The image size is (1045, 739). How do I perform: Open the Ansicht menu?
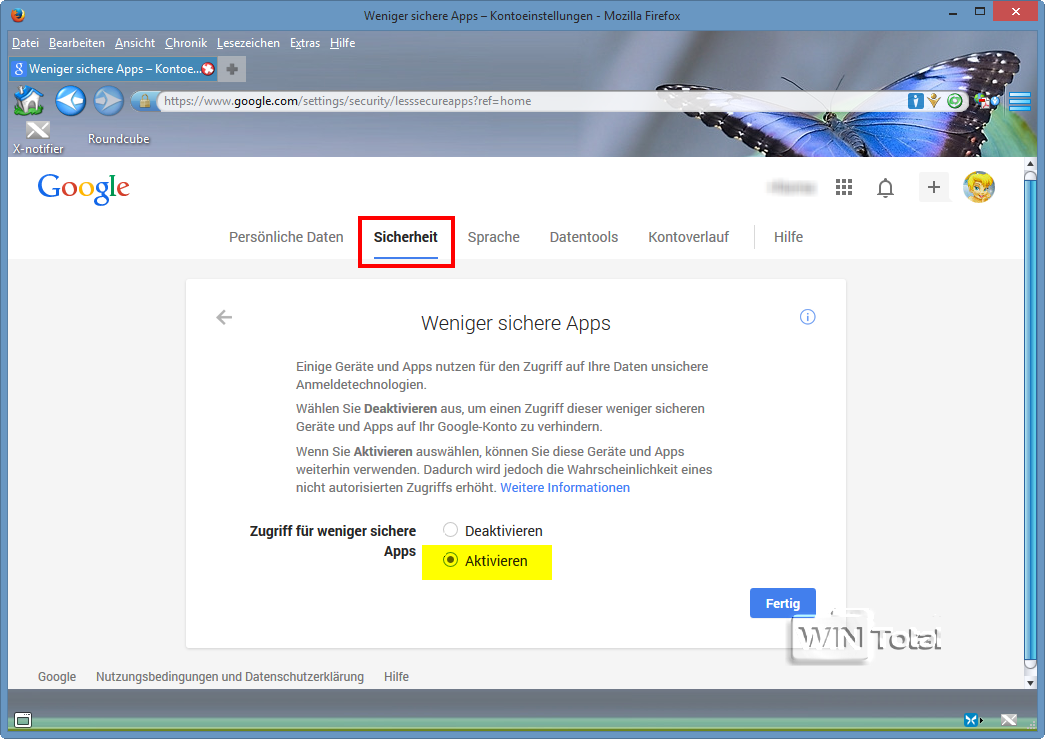135,43
